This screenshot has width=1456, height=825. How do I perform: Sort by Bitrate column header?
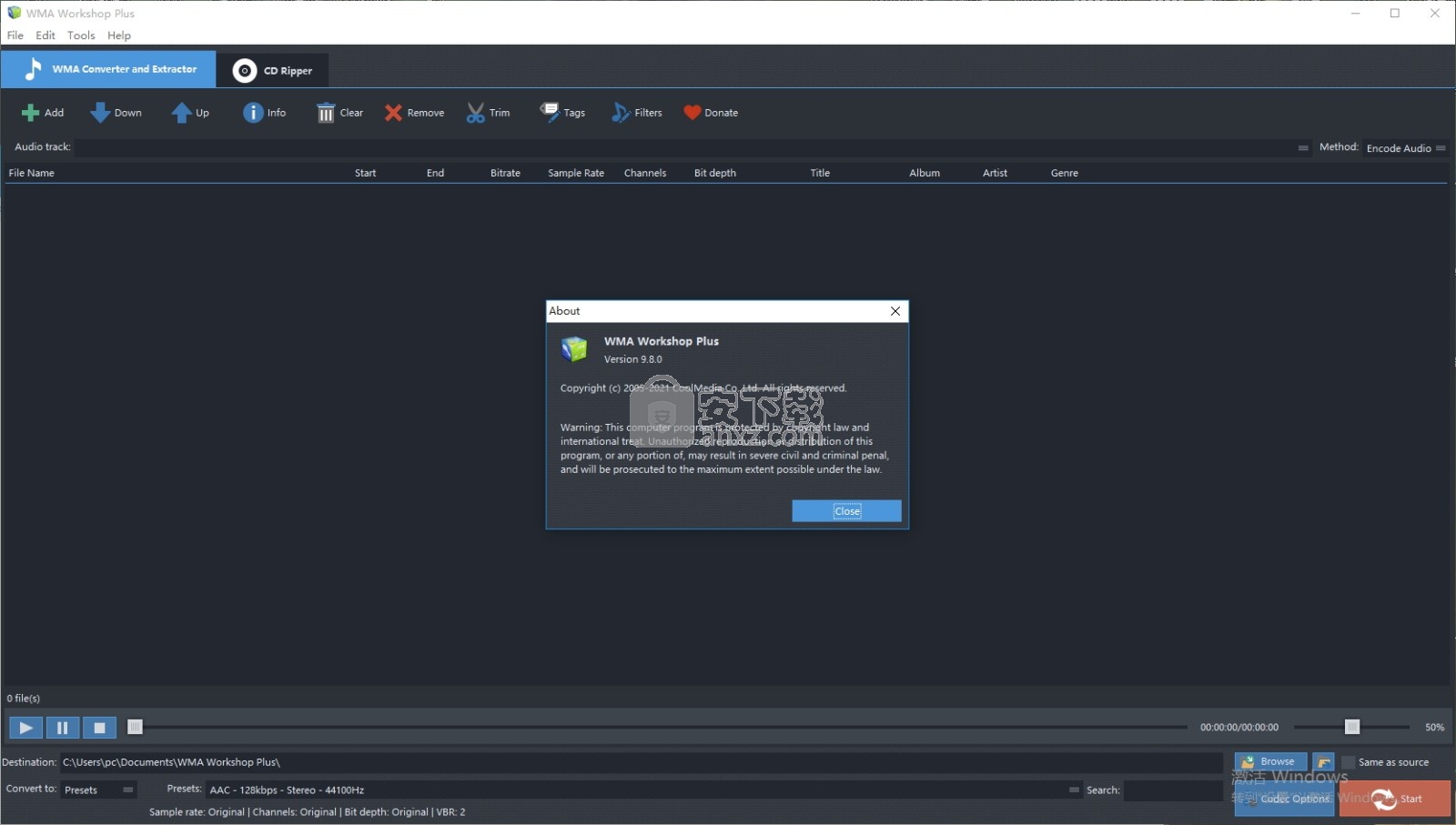click(x=505, y=173)
